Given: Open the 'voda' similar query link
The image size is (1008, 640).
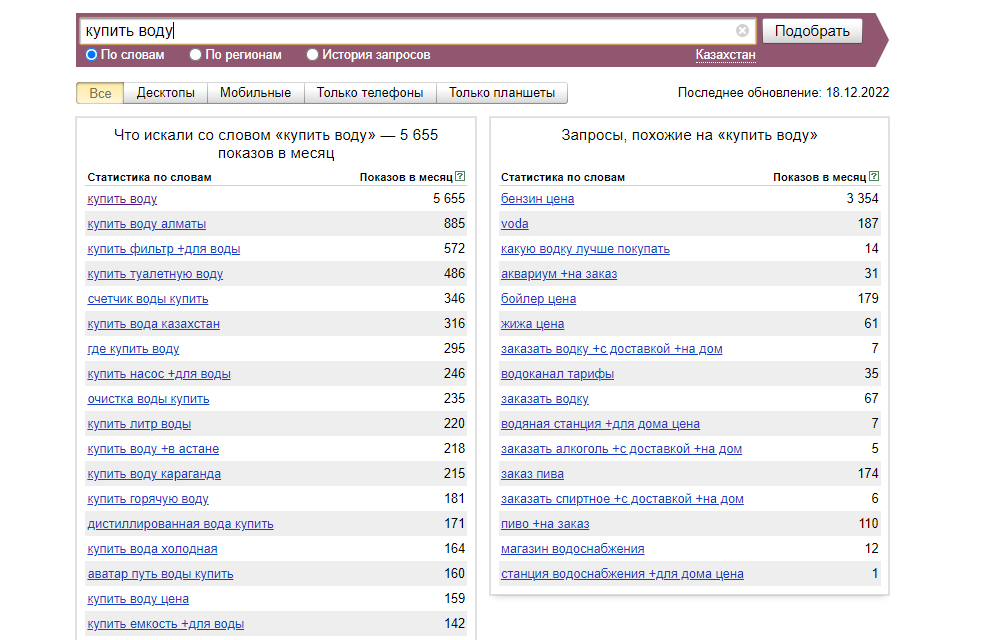Looking at the screenshot, I should (x=515, y=224).
